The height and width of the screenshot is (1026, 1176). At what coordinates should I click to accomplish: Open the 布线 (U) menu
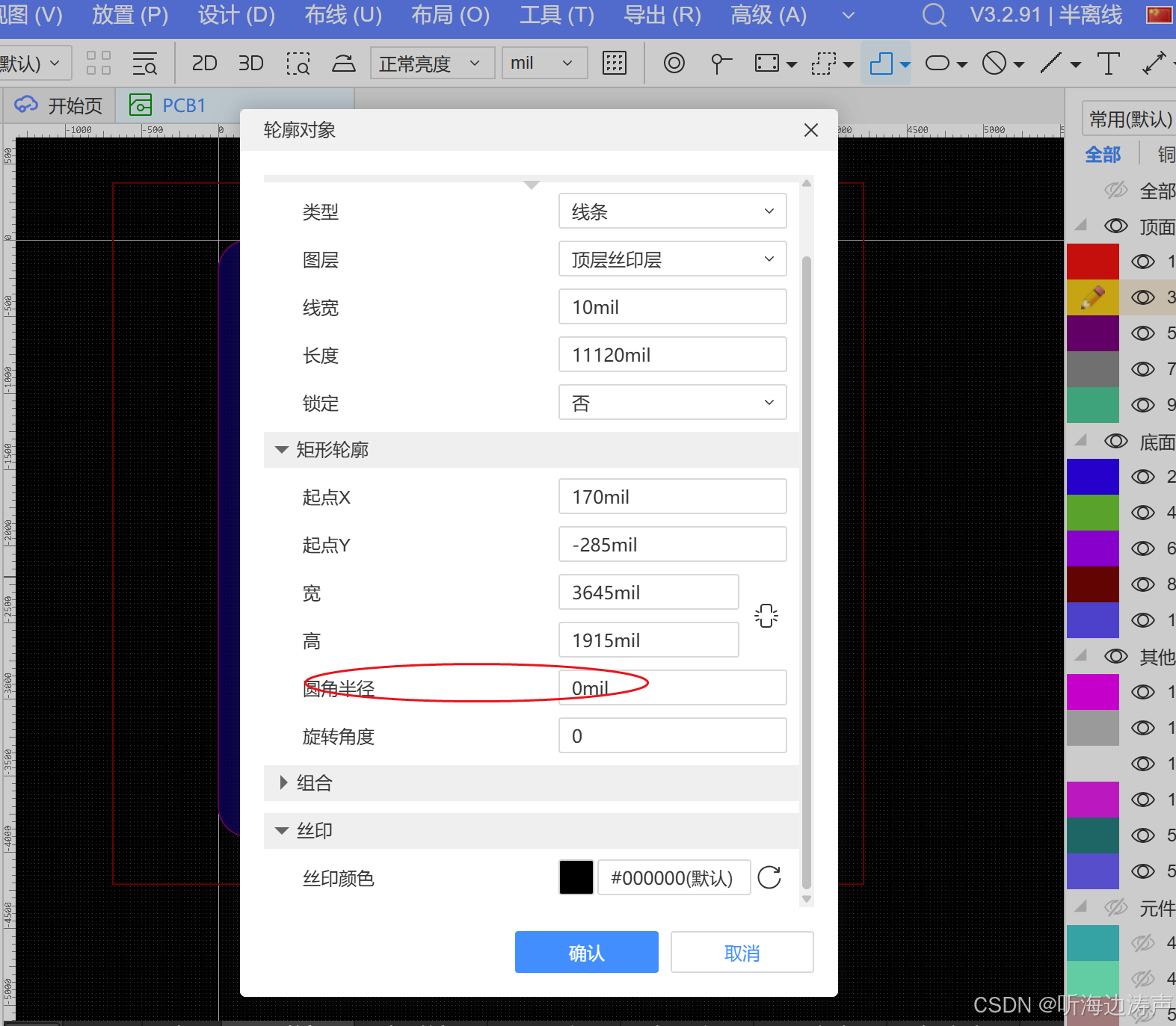click(x=343, y=15)
